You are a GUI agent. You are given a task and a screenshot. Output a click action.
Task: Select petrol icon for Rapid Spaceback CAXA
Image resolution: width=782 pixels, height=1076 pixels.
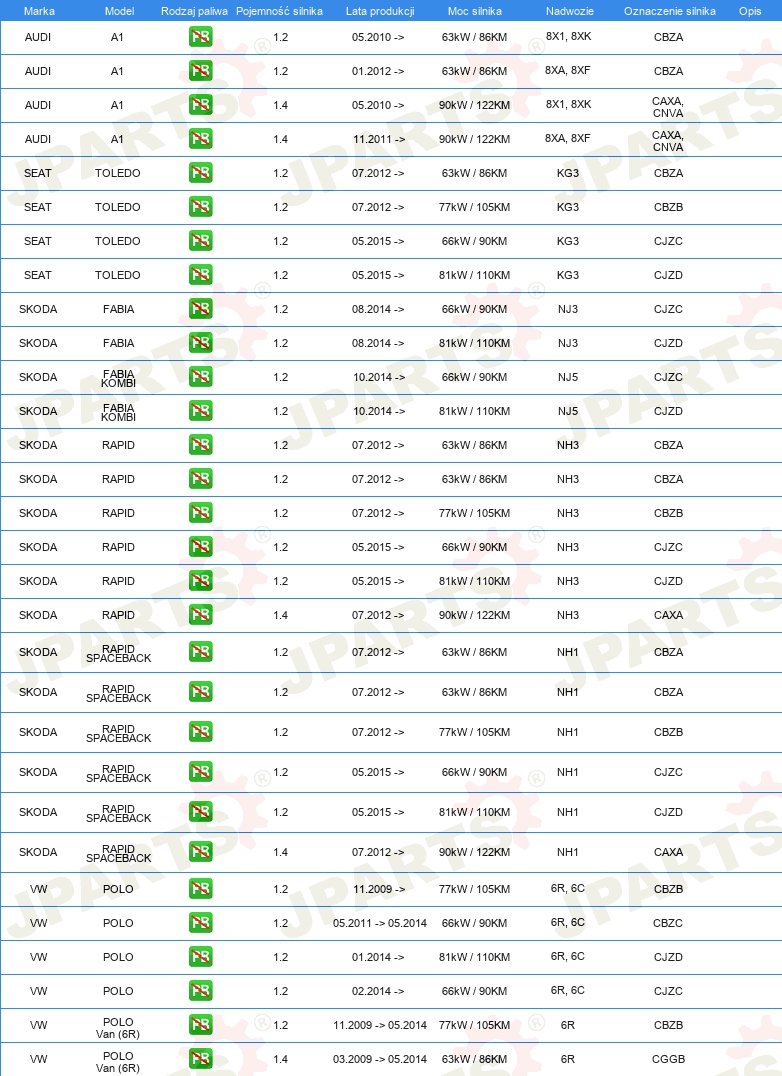coord(200,852)
